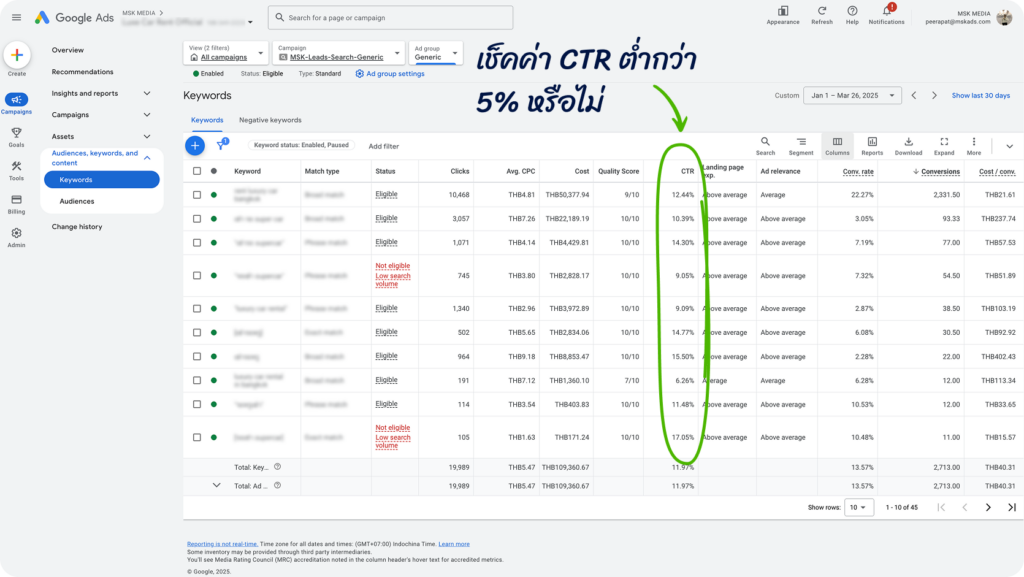Expand table to full screen
This screenshot has height=577, width=1024.
[x=944, y=146]
